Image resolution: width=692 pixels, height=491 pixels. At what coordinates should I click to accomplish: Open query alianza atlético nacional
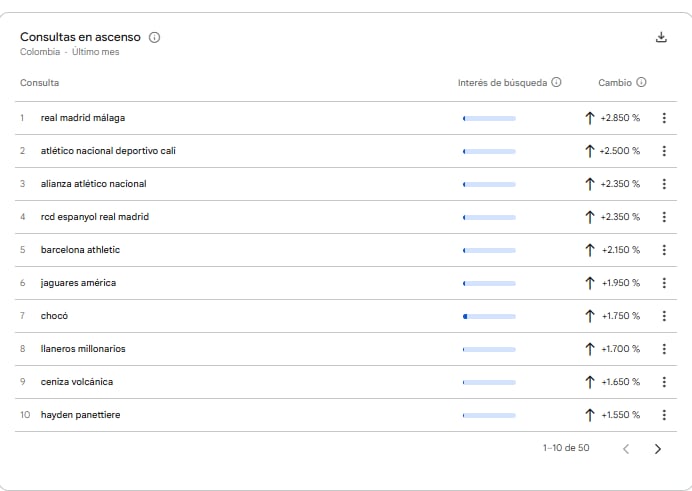(94, 184)
